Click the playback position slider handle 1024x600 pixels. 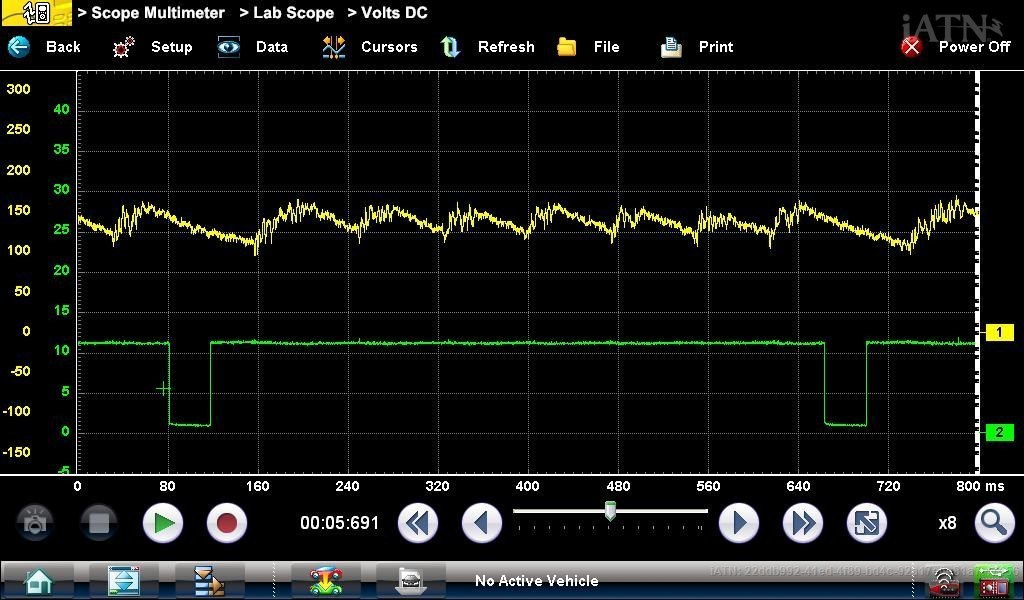pyautogui.click(x=610, y=512)
